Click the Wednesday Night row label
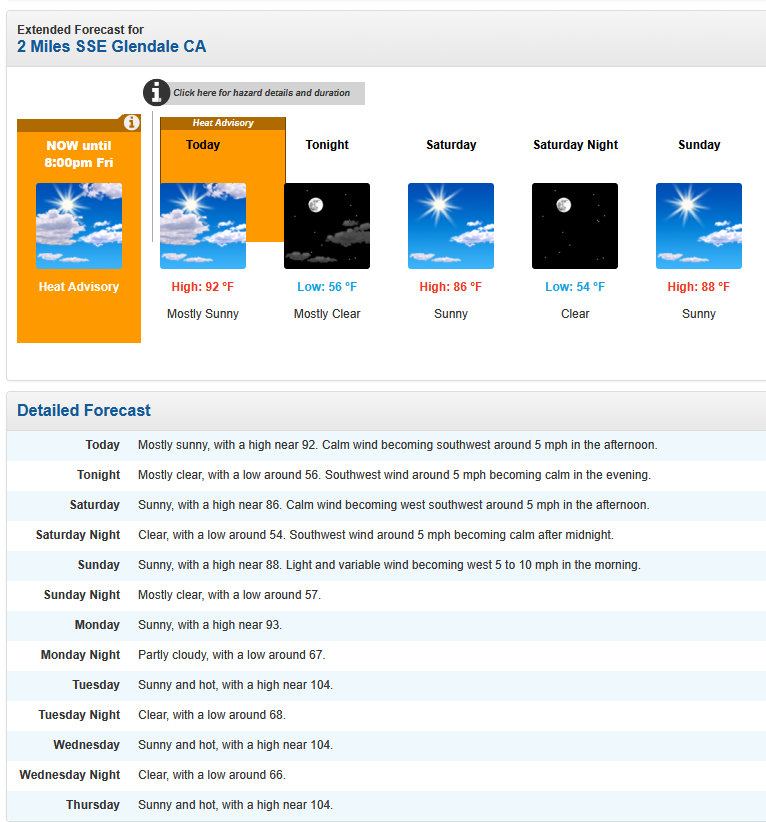766x822 pixels. tap(70, 775)
